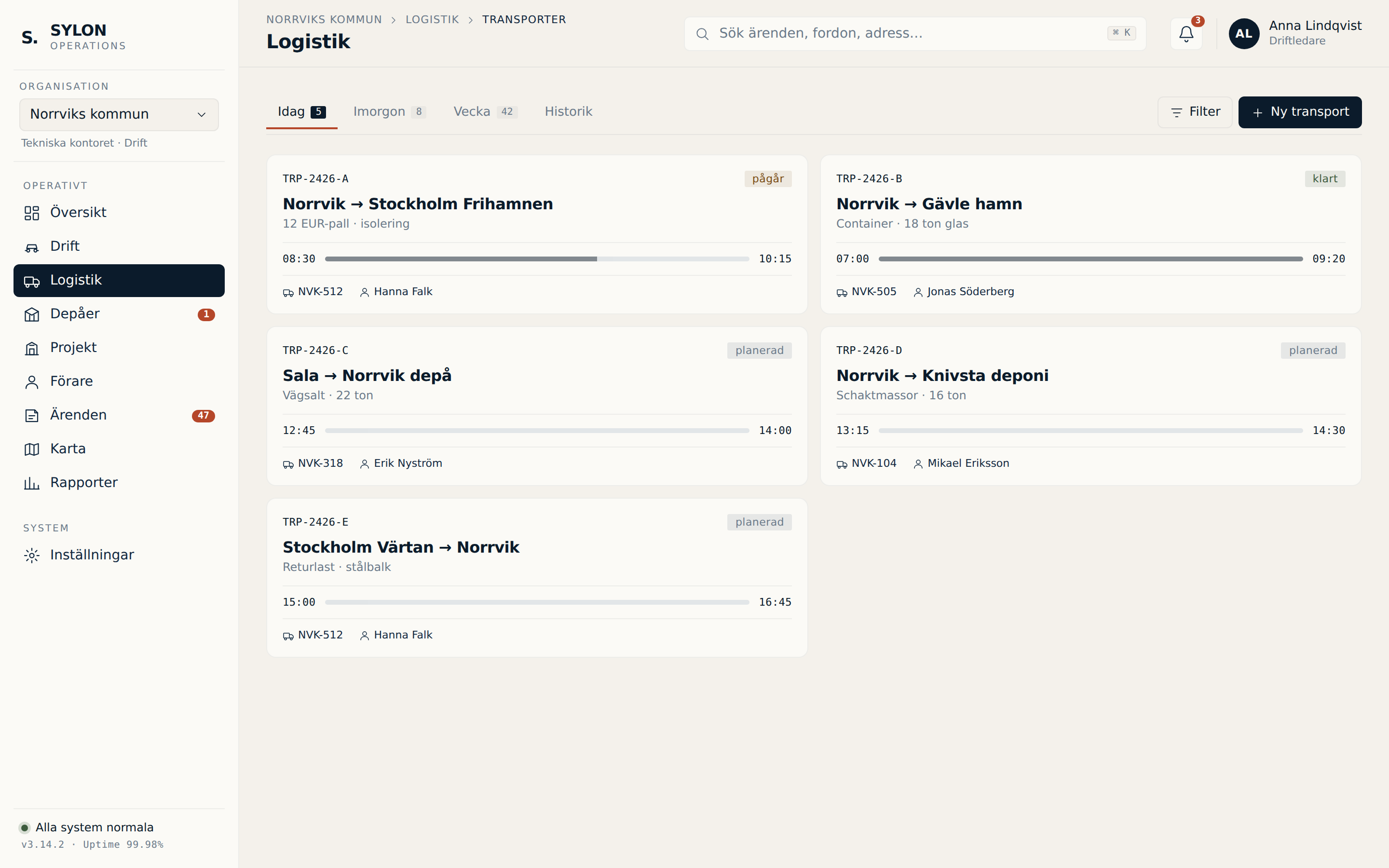Click the Förare person icon
This screenshot has height=868, width=1389.
click(31, 382)
